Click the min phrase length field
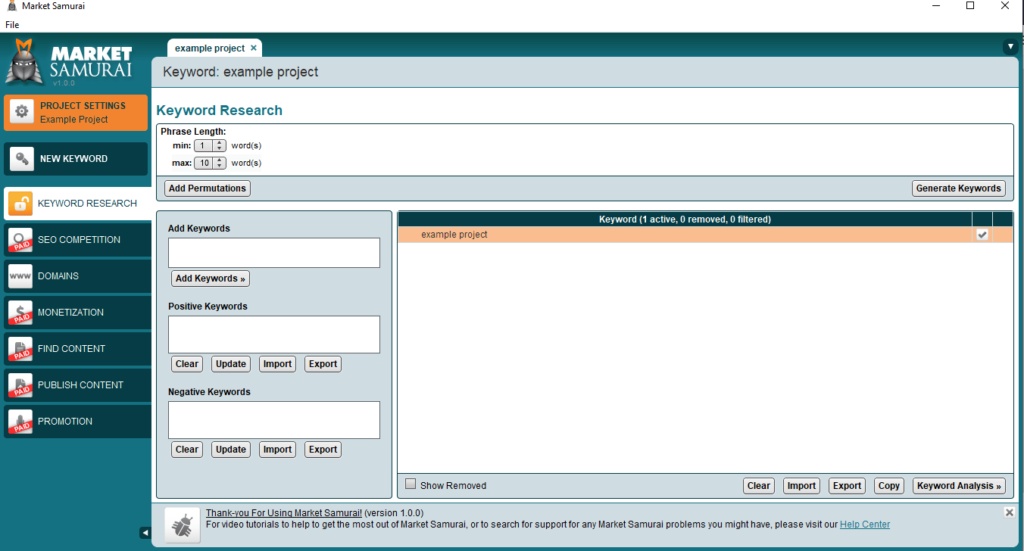The height and width of the screenshot is (551, 1024). click(x=204, y=146)
